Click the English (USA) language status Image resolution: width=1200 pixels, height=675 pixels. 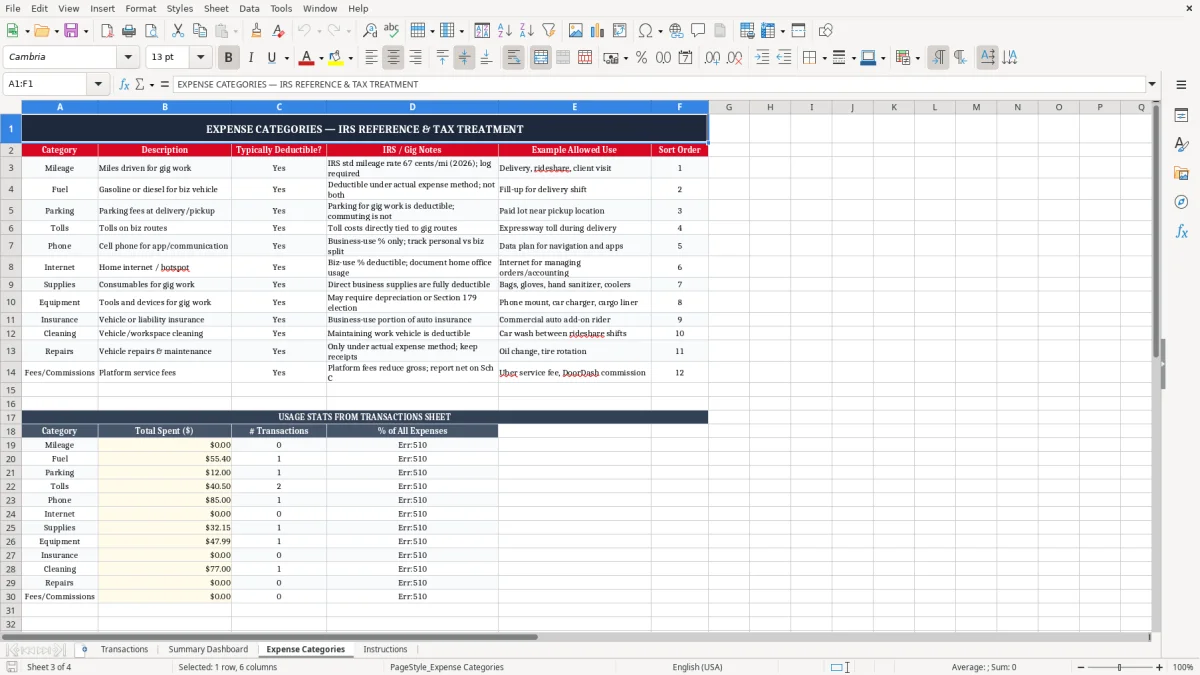pyautogui.click(x=697, y=667)
